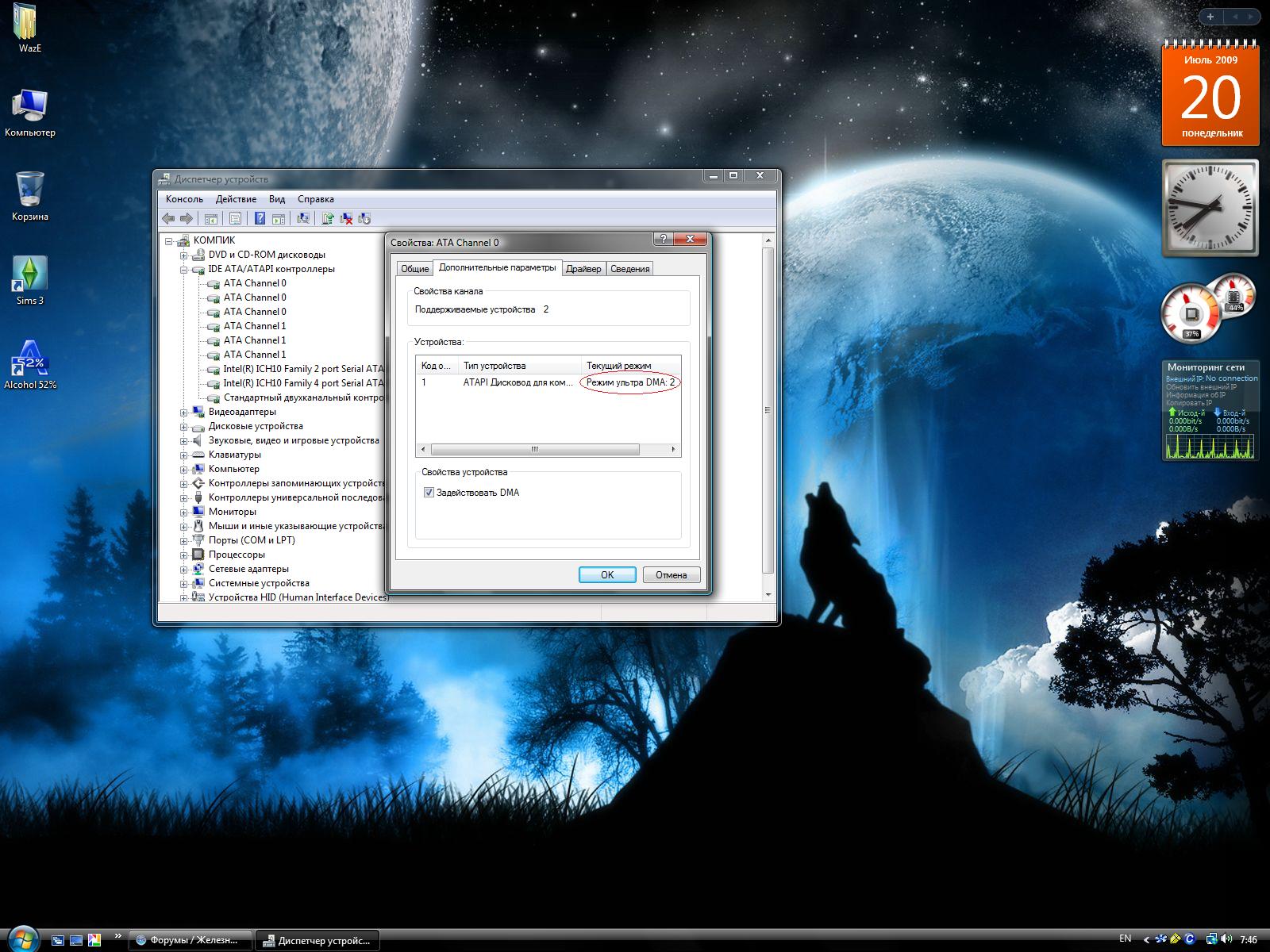Click the Отмена button

pyautogui.click(x=671, y=575)
